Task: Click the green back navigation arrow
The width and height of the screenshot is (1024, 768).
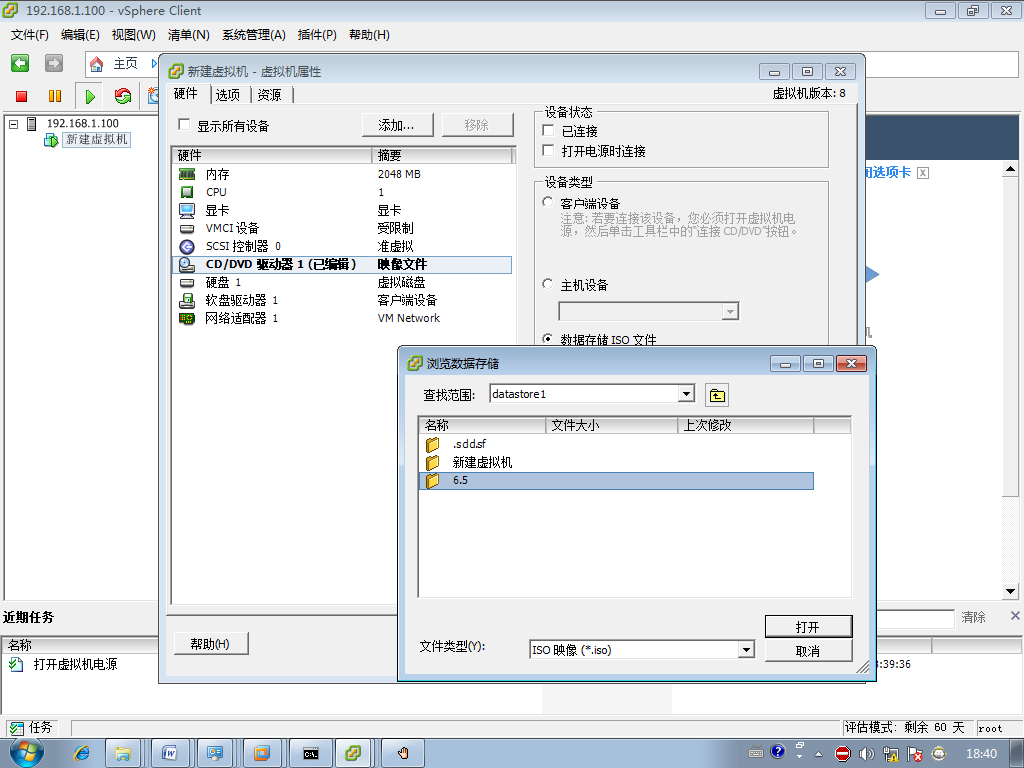Action: point(20,63)
